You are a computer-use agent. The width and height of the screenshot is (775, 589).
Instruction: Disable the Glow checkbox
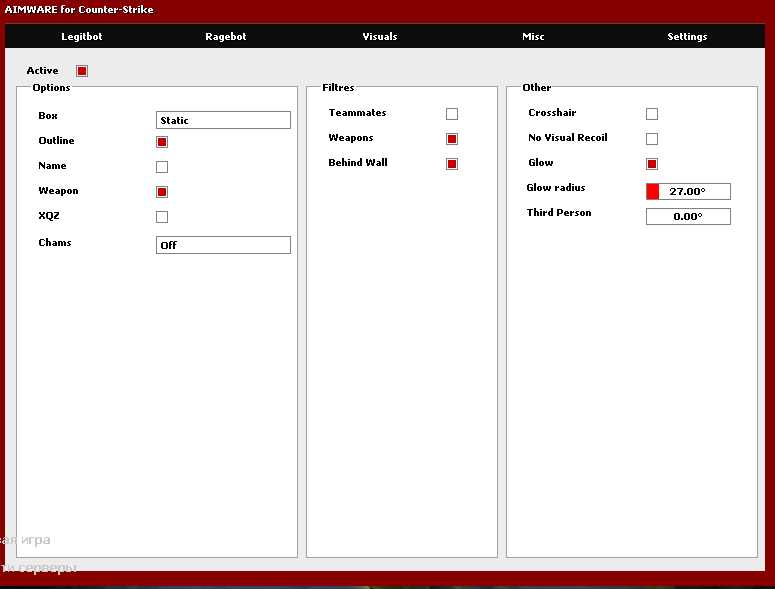click(x=652, y=164)
